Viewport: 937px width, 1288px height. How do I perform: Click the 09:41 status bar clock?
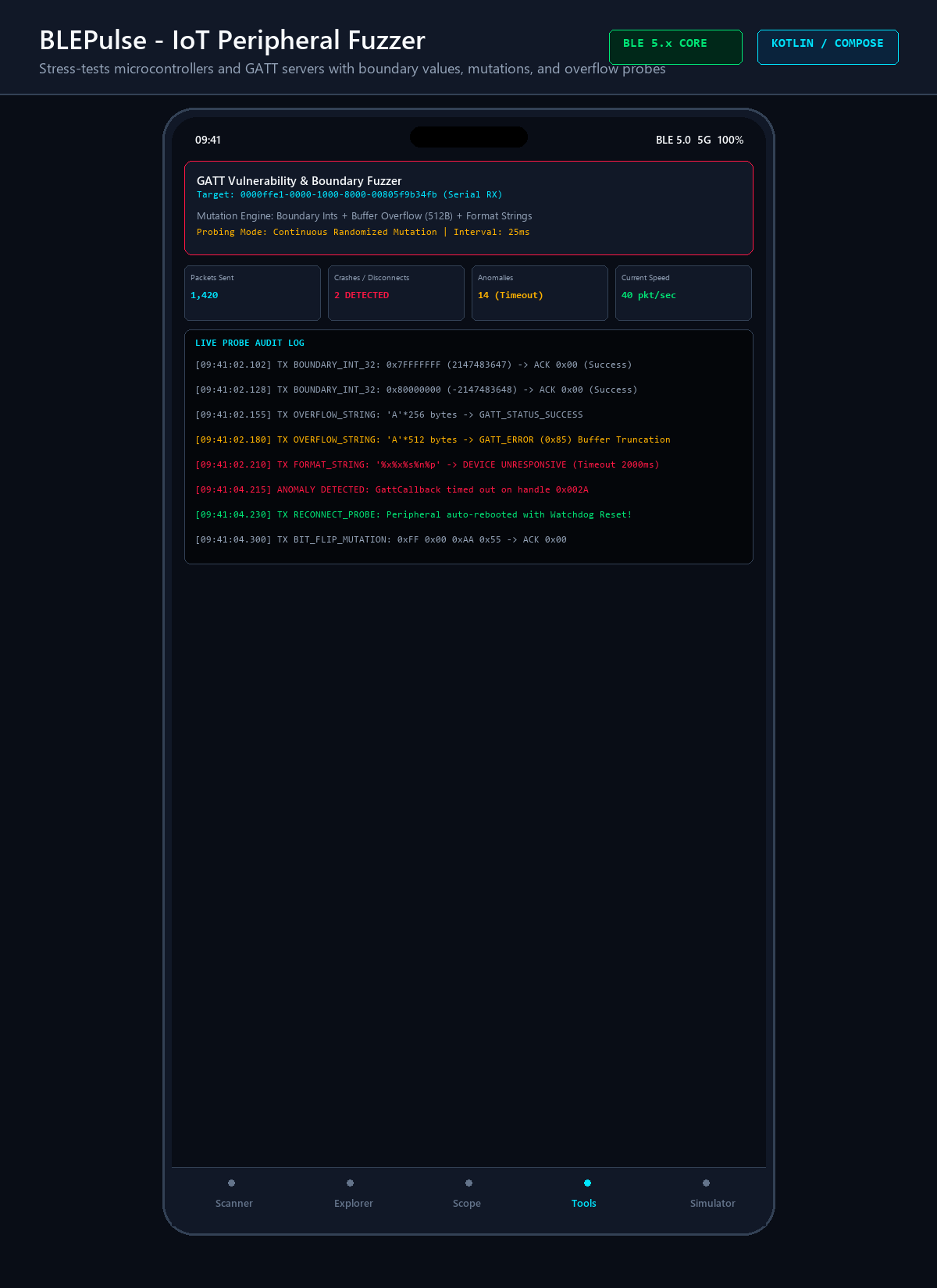click(x=208, y=140)
